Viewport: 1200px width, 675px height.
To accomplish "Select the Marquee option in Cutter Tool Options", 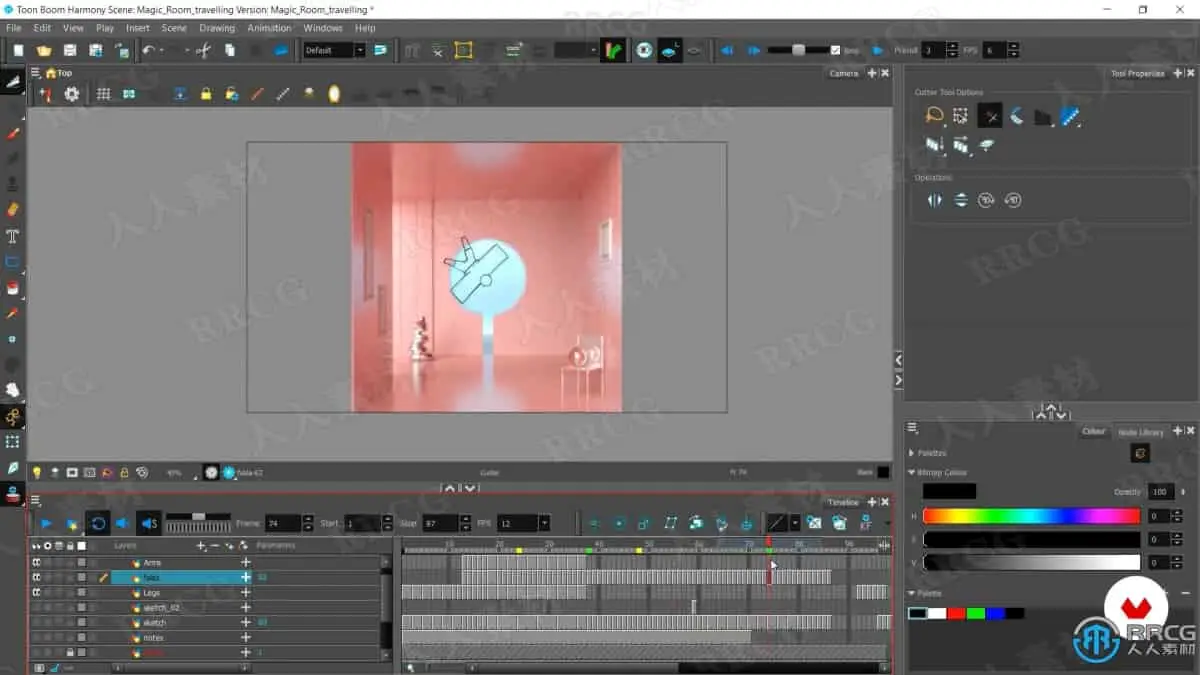I will tap(961, 117).
